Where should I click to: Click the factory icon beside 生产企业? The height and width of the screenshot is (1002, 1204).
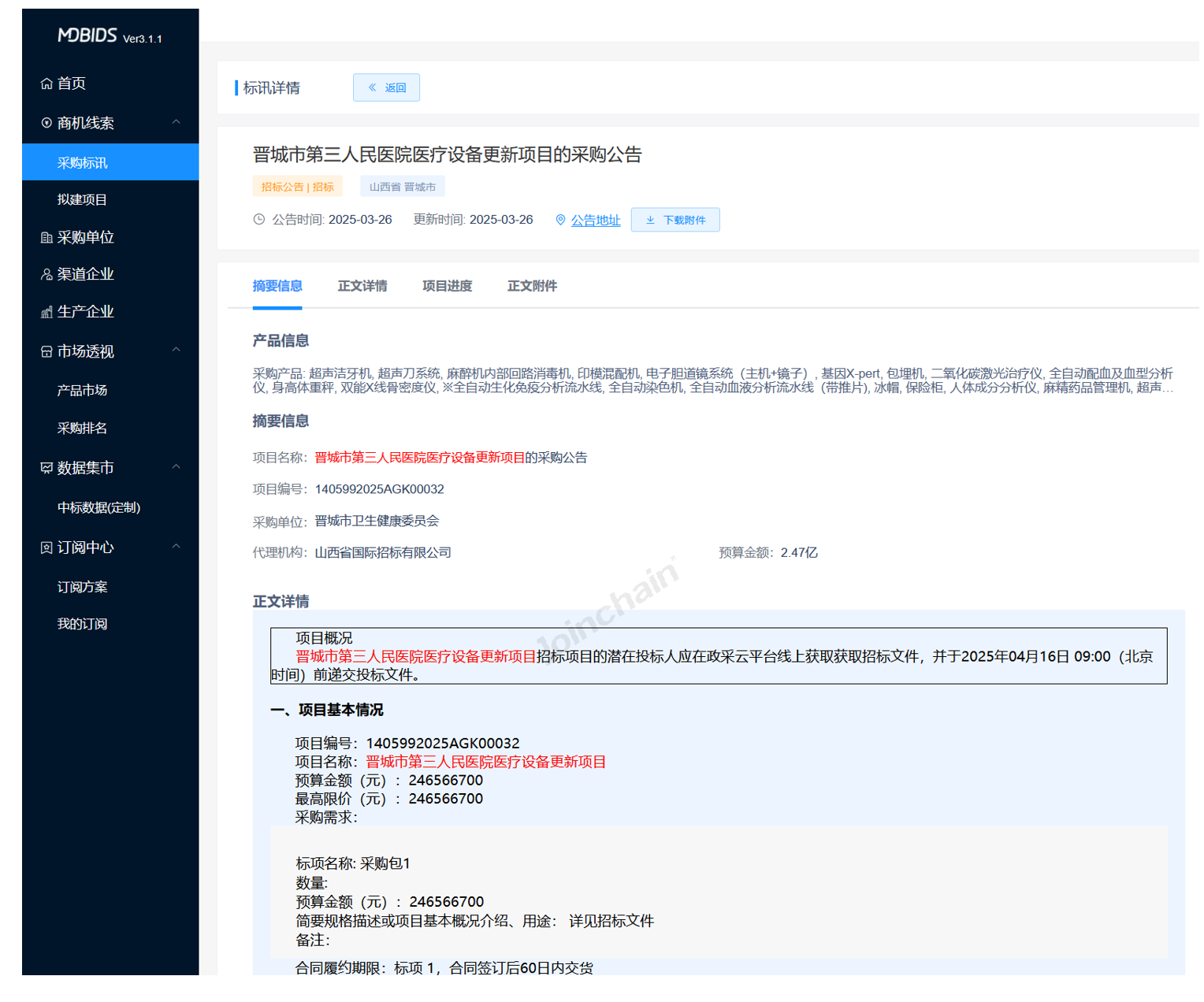coord(46,312)
